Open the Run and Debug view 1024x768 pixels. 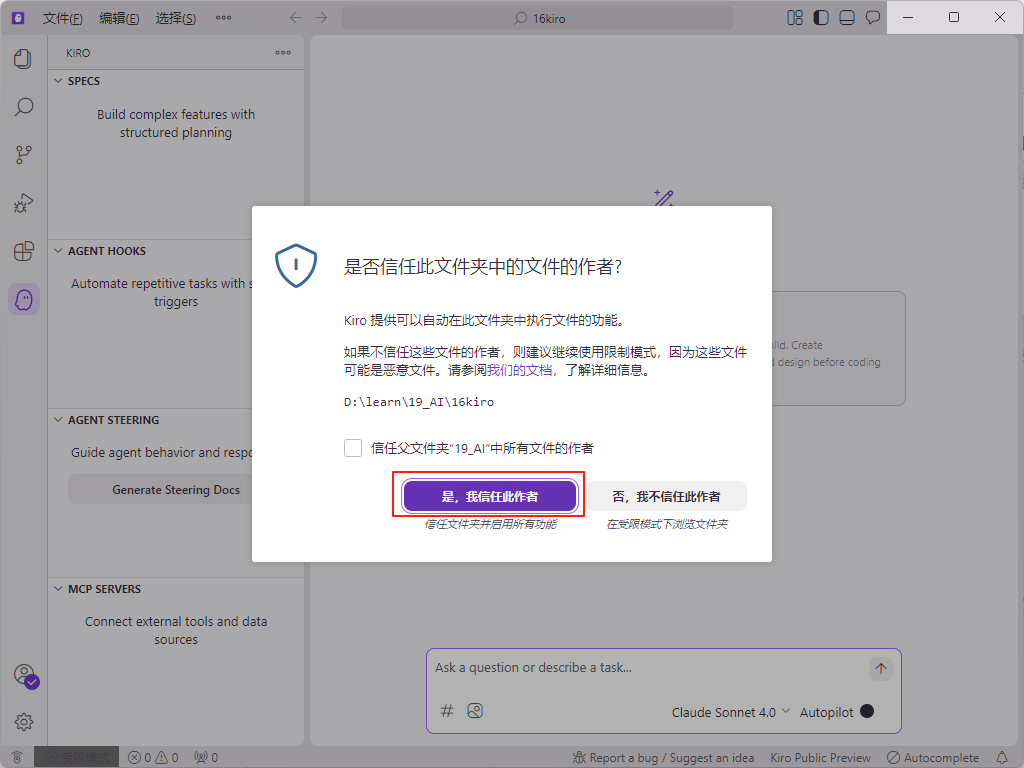23,203
